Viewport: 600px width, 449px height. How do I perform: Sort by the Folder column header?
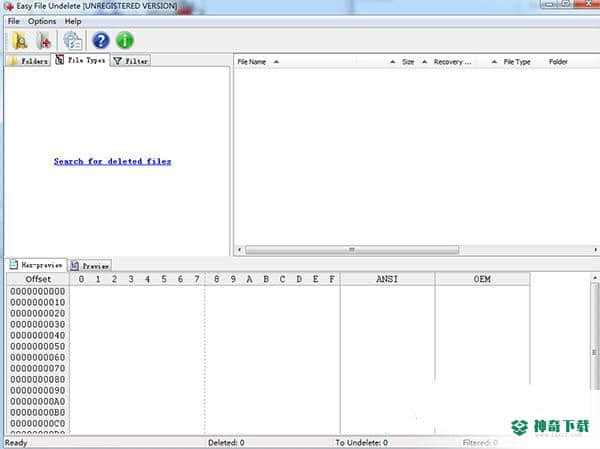point(558,62)
